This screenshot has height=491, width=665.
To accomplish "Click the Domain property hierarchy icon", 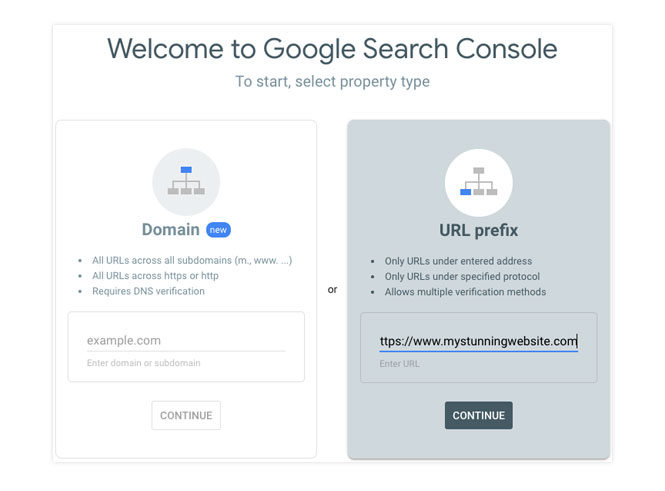I will 186,181.
